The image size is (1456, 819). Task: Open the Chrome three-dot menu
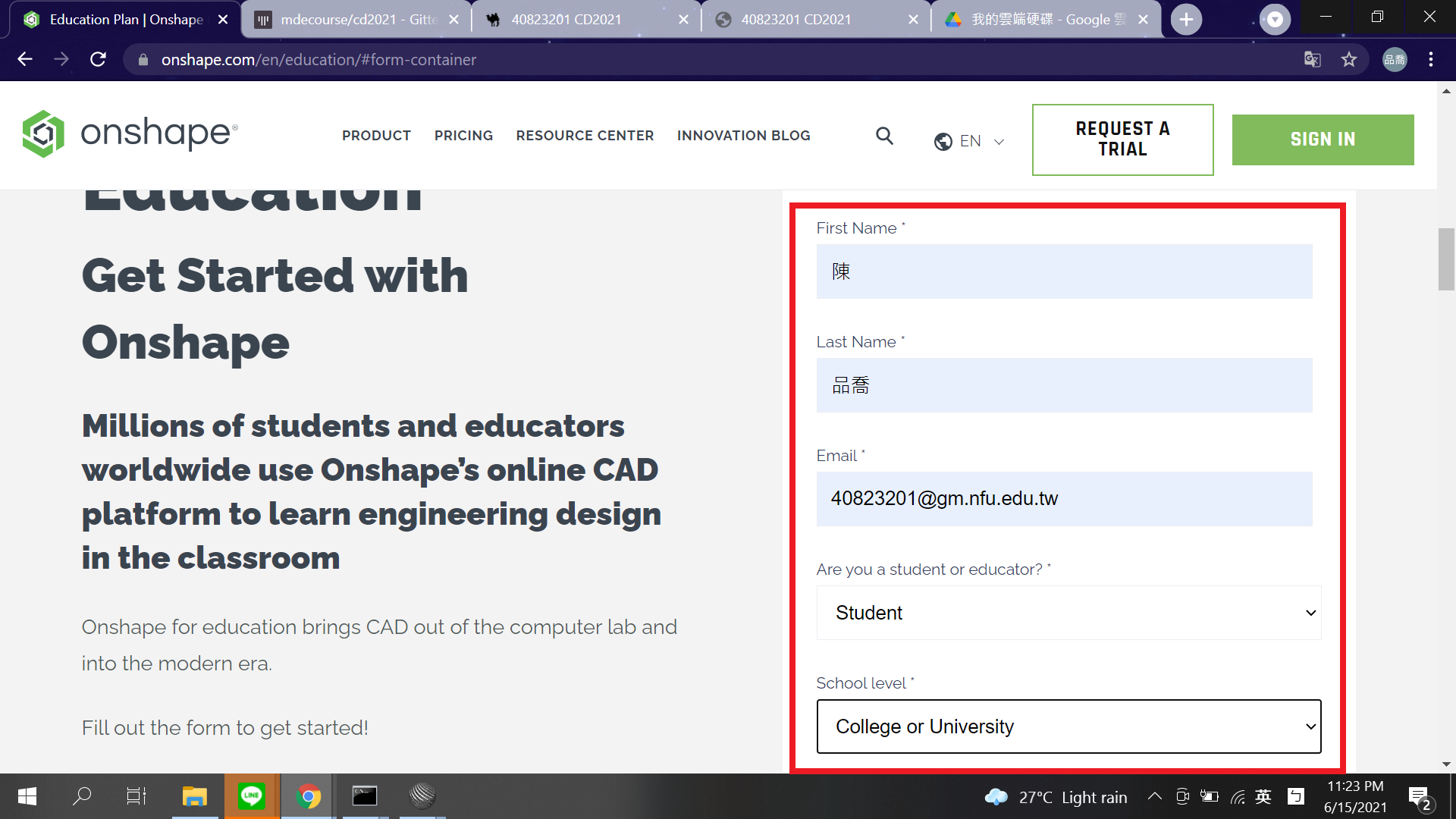pos(1431,59)
